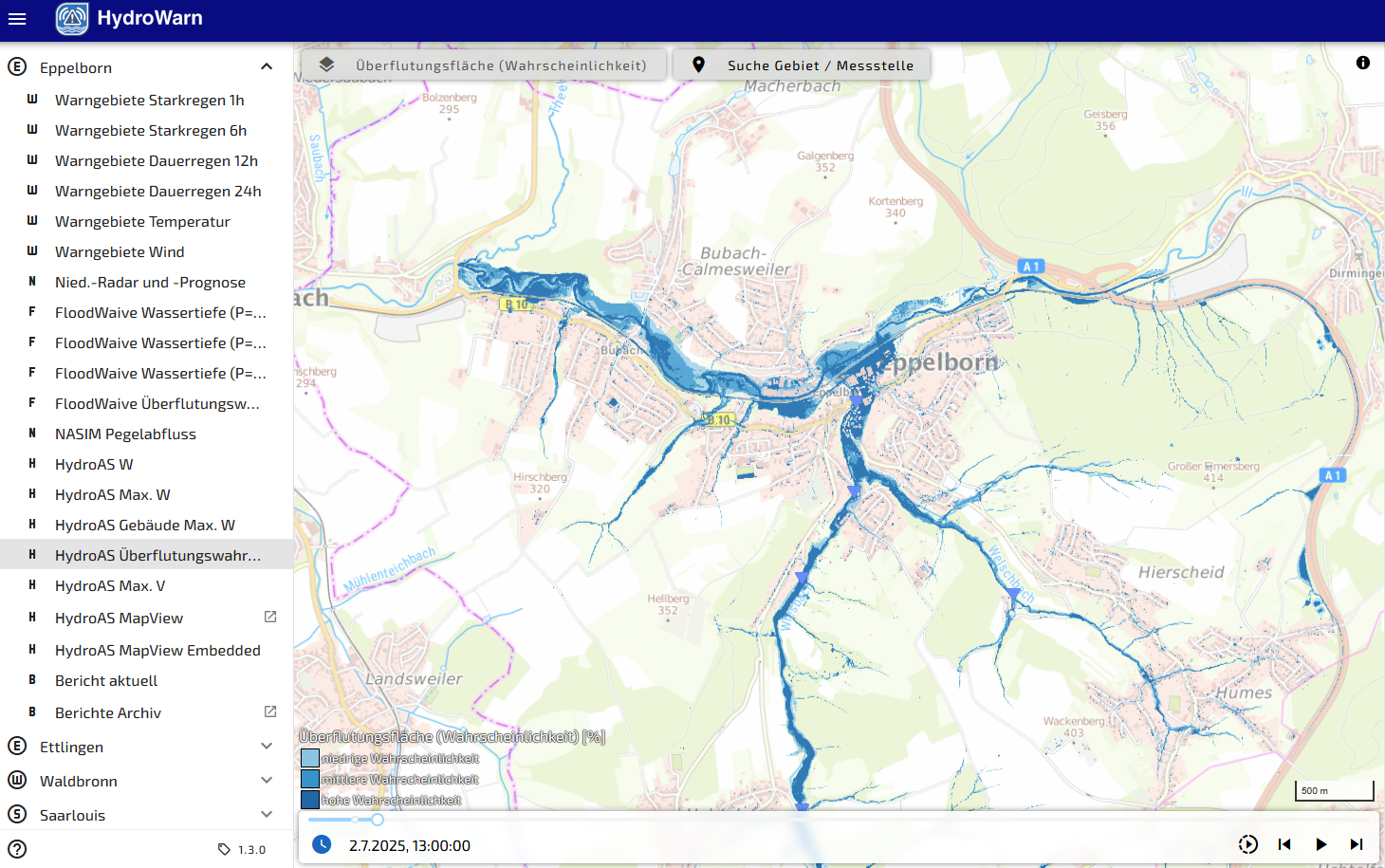
Task: Open the map info icon
Action: pyautogui.click(x=1362, y=63)
